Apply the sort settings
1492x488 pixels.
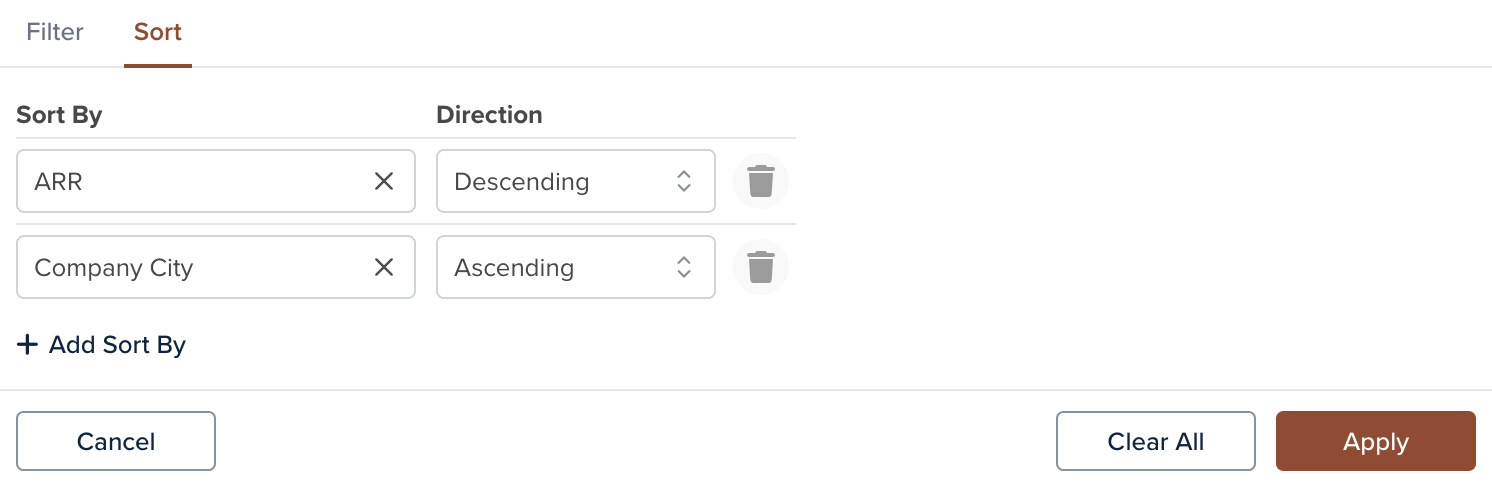tap(1376, 441)
